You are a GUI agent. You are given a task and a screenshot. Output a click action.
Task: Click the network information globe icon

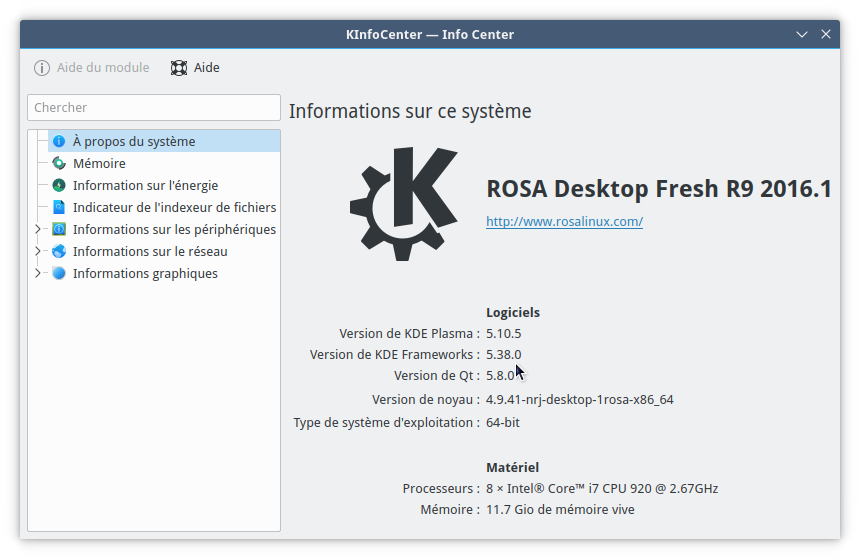(x=59, y=251)
